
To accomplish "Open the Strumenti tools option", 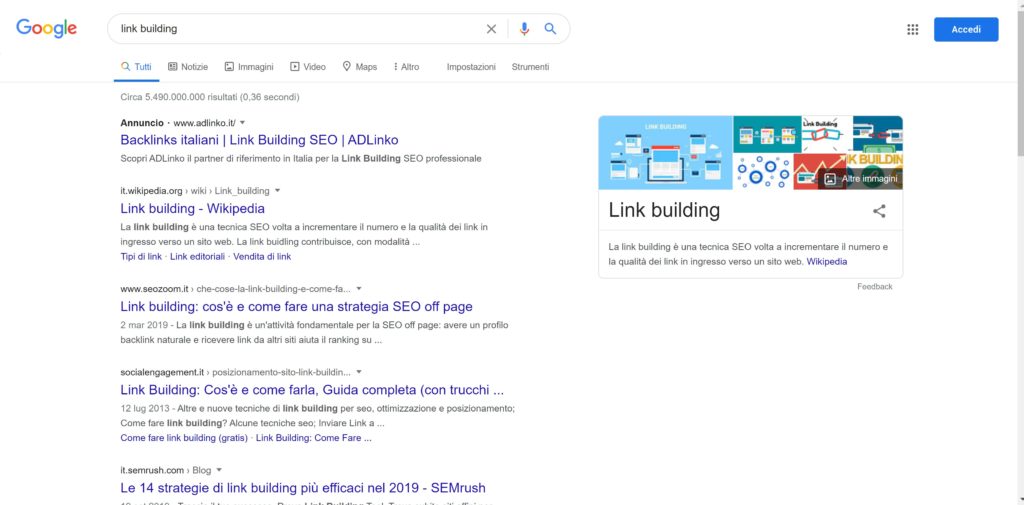I will 530,67.
